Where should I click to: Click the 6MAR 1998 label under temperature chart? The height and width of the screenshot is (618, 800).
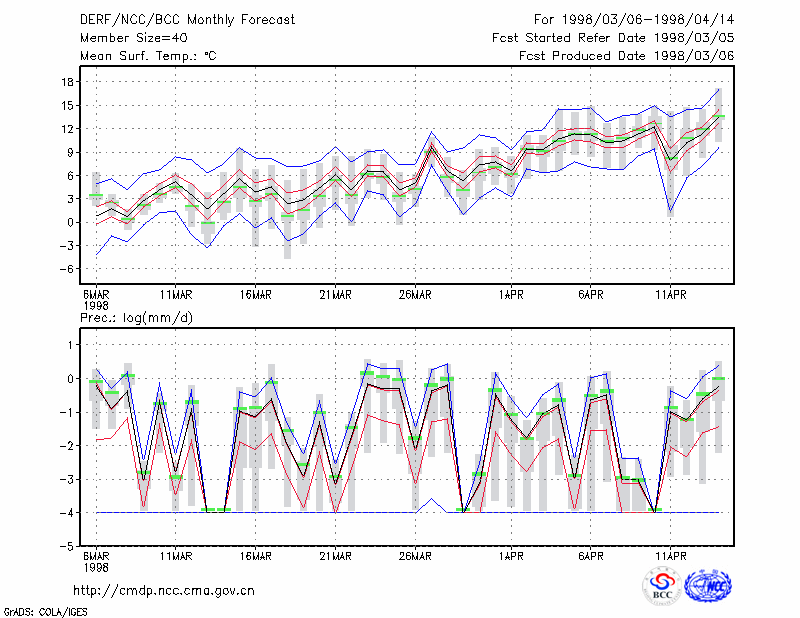tap(96, 300)
